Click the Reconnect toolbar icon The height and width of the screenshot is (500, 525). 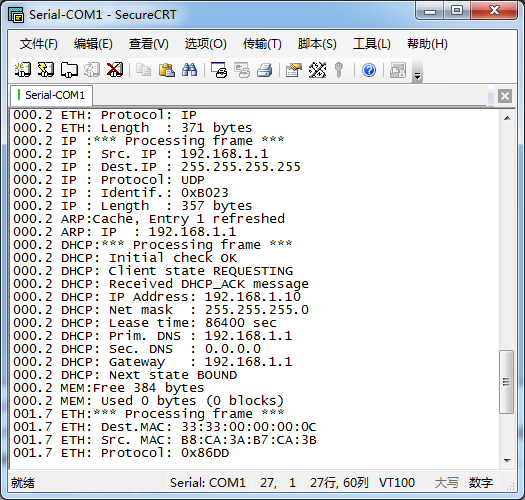(92, 70)
